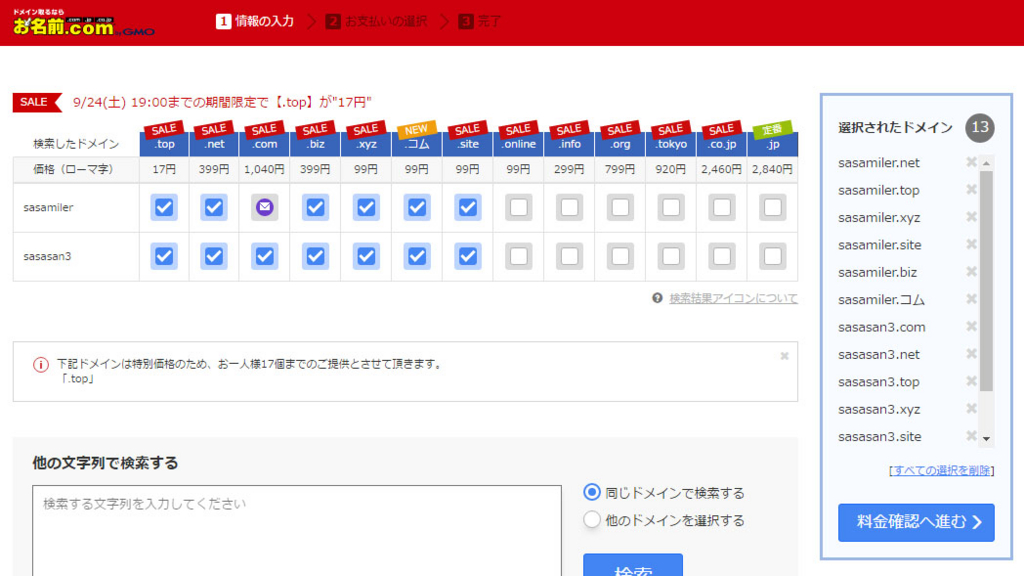Click the SALE badge above the .top column
Image resolution: width=1024 pixels, height=576 pixels.
pos(163,128)
